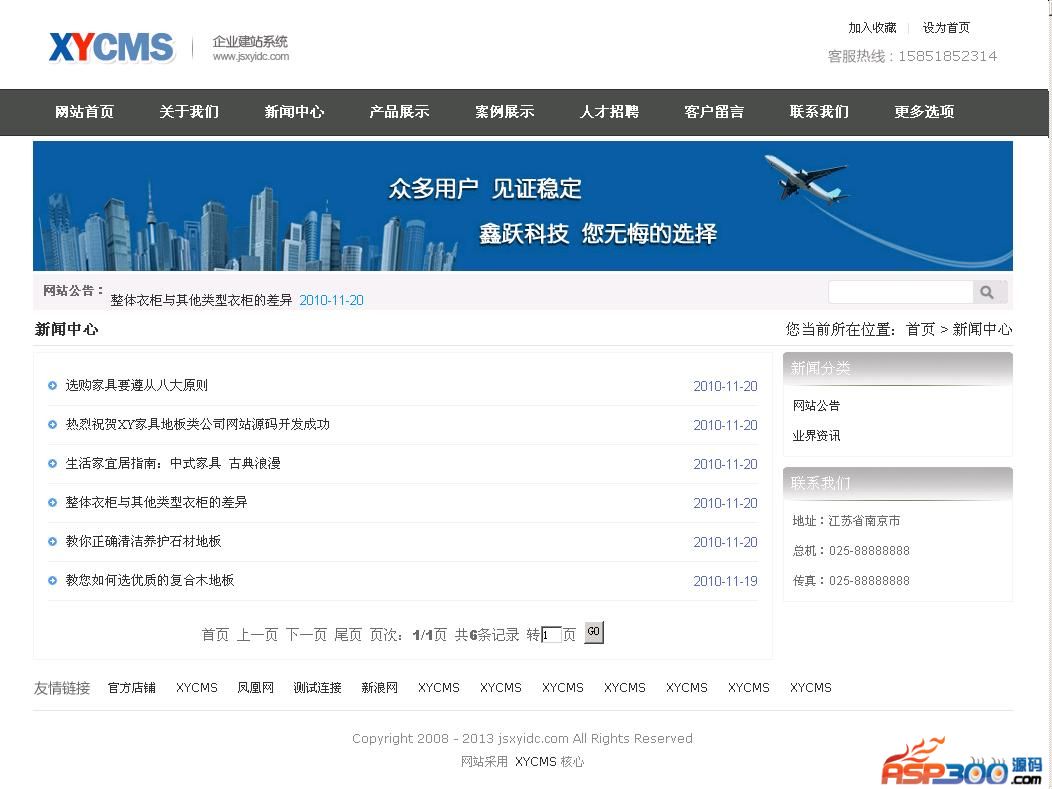Click the XYCMS logo in header
This screenshot has width=1052, height=789.
[x=112, y=48]
